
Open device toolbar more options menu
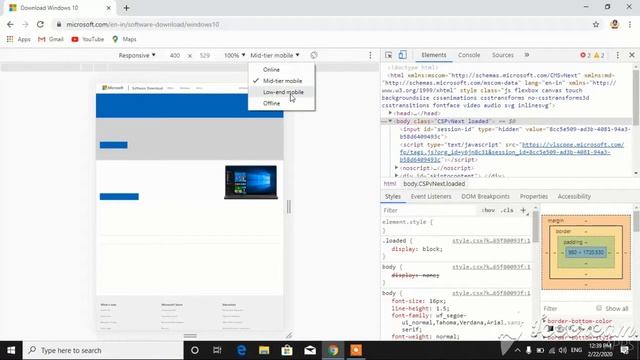point(370,55)
